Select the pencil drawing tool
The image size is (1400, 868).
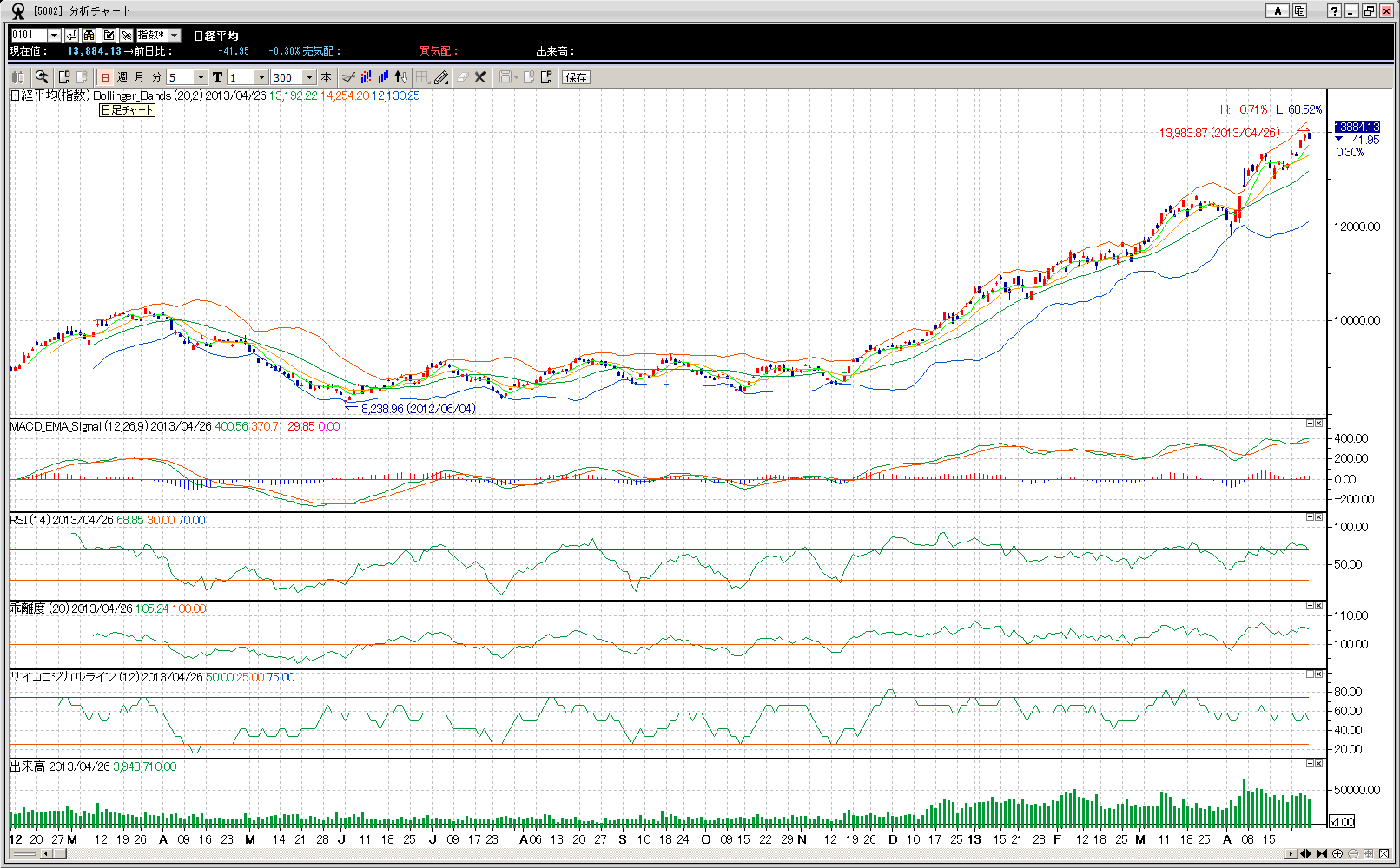click(441, 77)
